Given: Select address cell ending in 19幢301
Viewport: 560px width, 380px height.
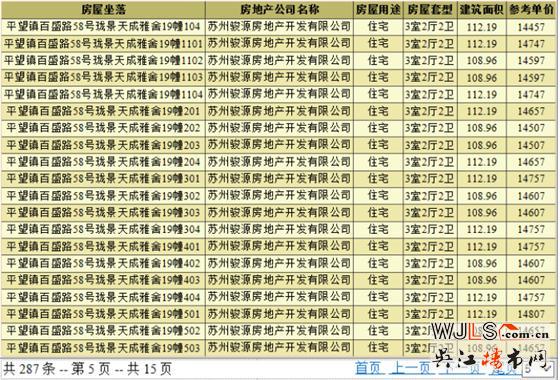Looking at the screenshot, I should pos(104,179).
